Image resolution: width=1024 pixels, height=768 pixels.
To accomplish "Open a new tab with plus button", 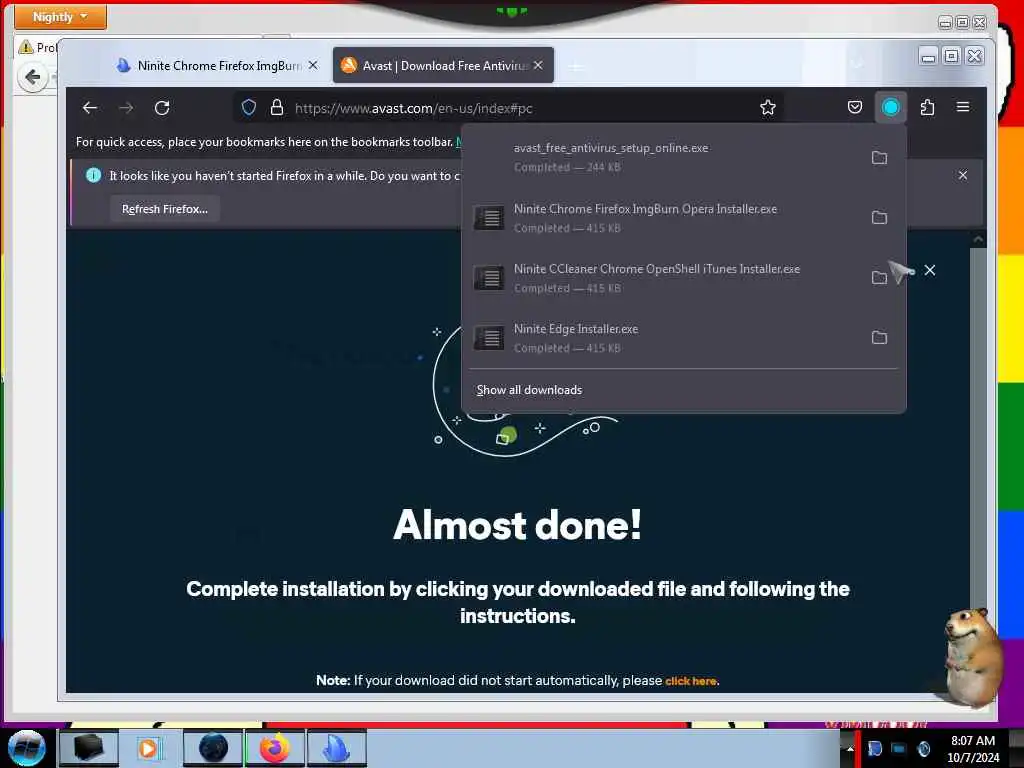I will pos(575,67).
